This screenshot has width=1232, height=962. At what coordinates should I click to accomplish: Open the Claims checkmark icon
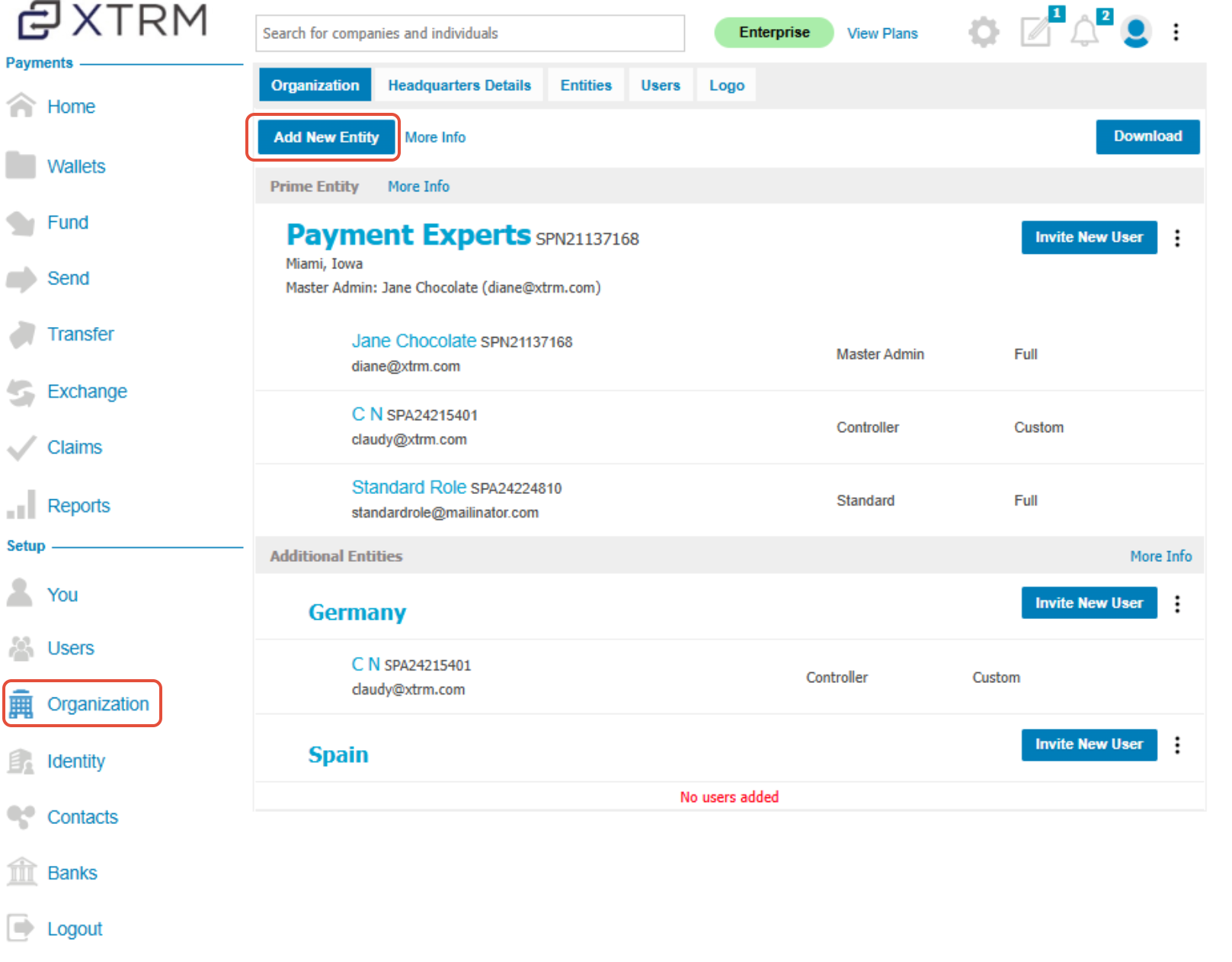pyautogui.click(x=21, y=447)
